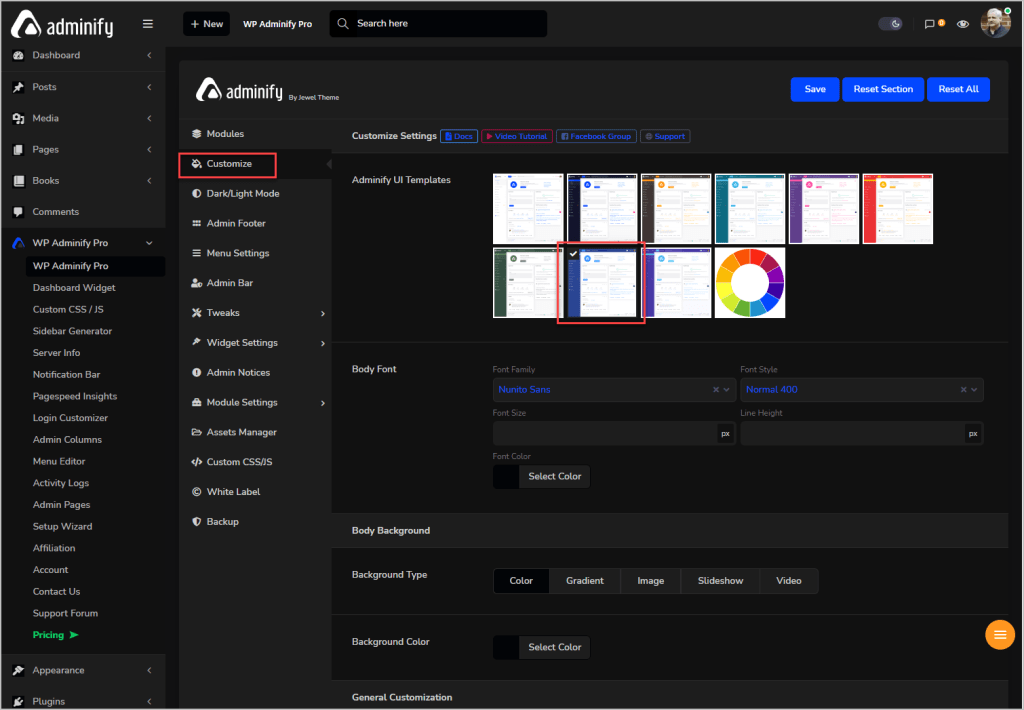Click the New button in top bar

[x=206, y=24]
